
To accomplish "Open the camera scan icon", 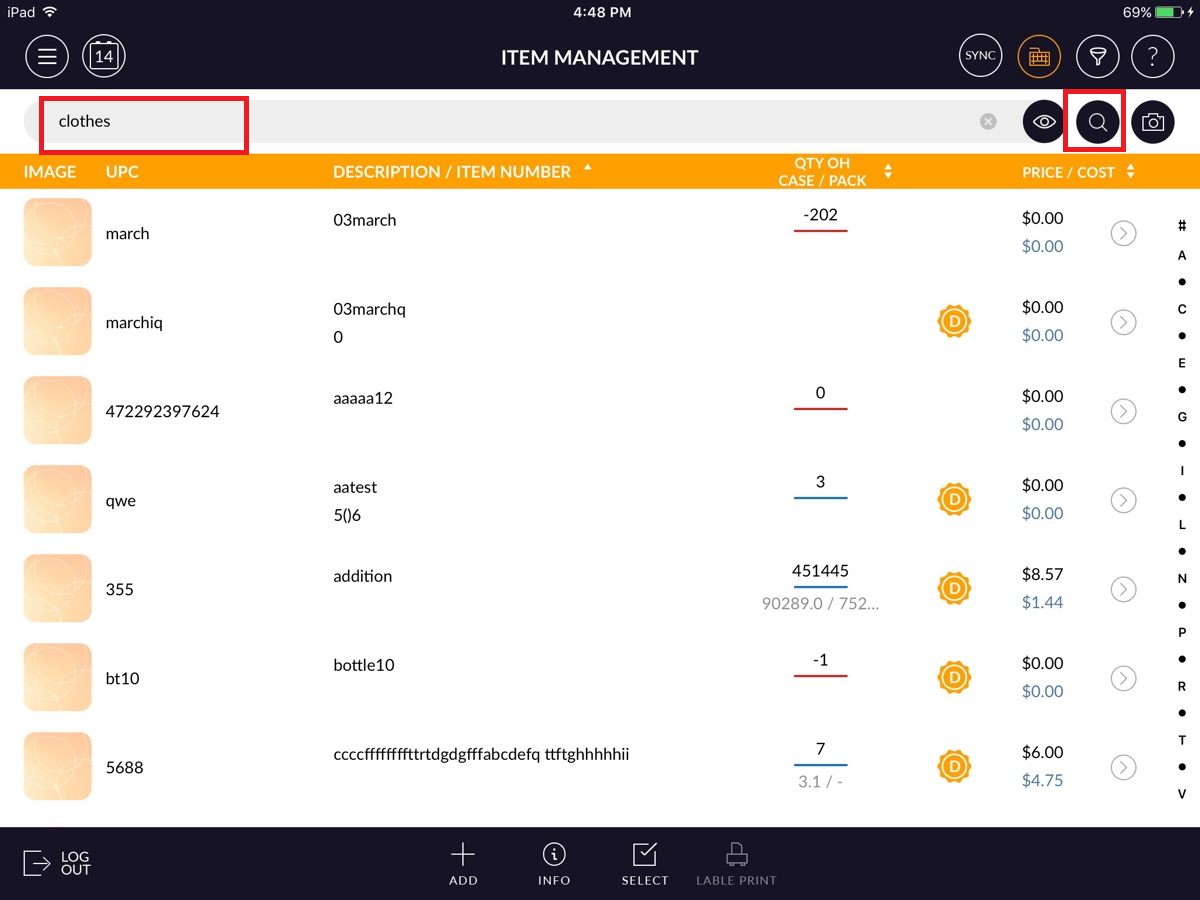I will click(x=1152, y=122).
